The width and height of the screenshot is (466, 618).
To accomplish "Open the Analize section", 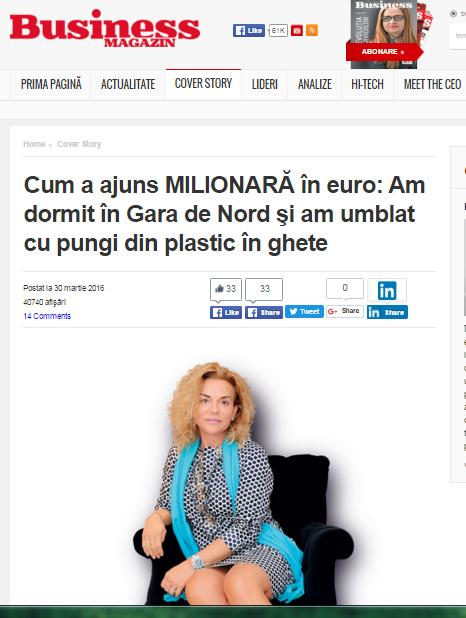I will pyautogui.click(x=315, y=84).
